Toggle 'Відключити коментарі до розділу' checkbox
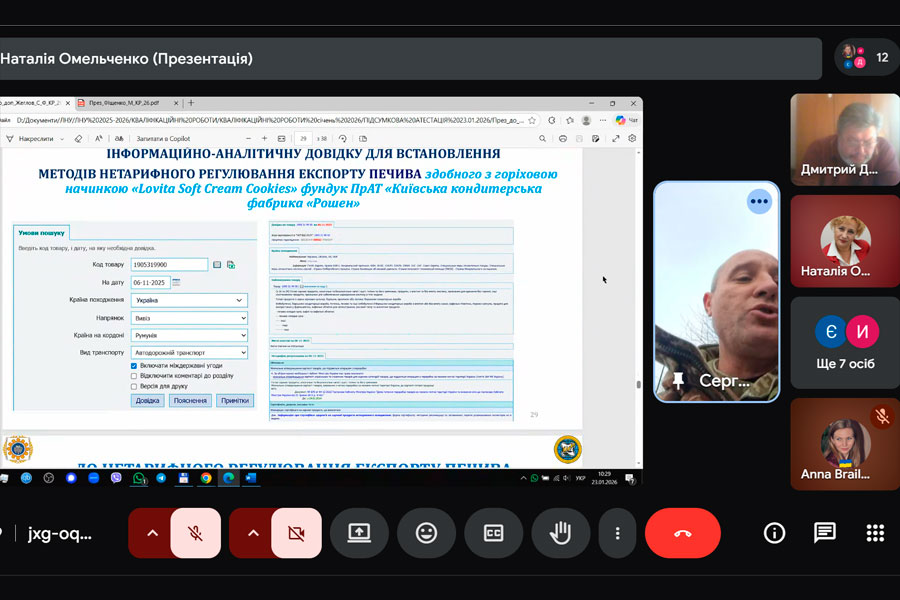The height and width of the screenshot is (600, 900). coord(134,376)
